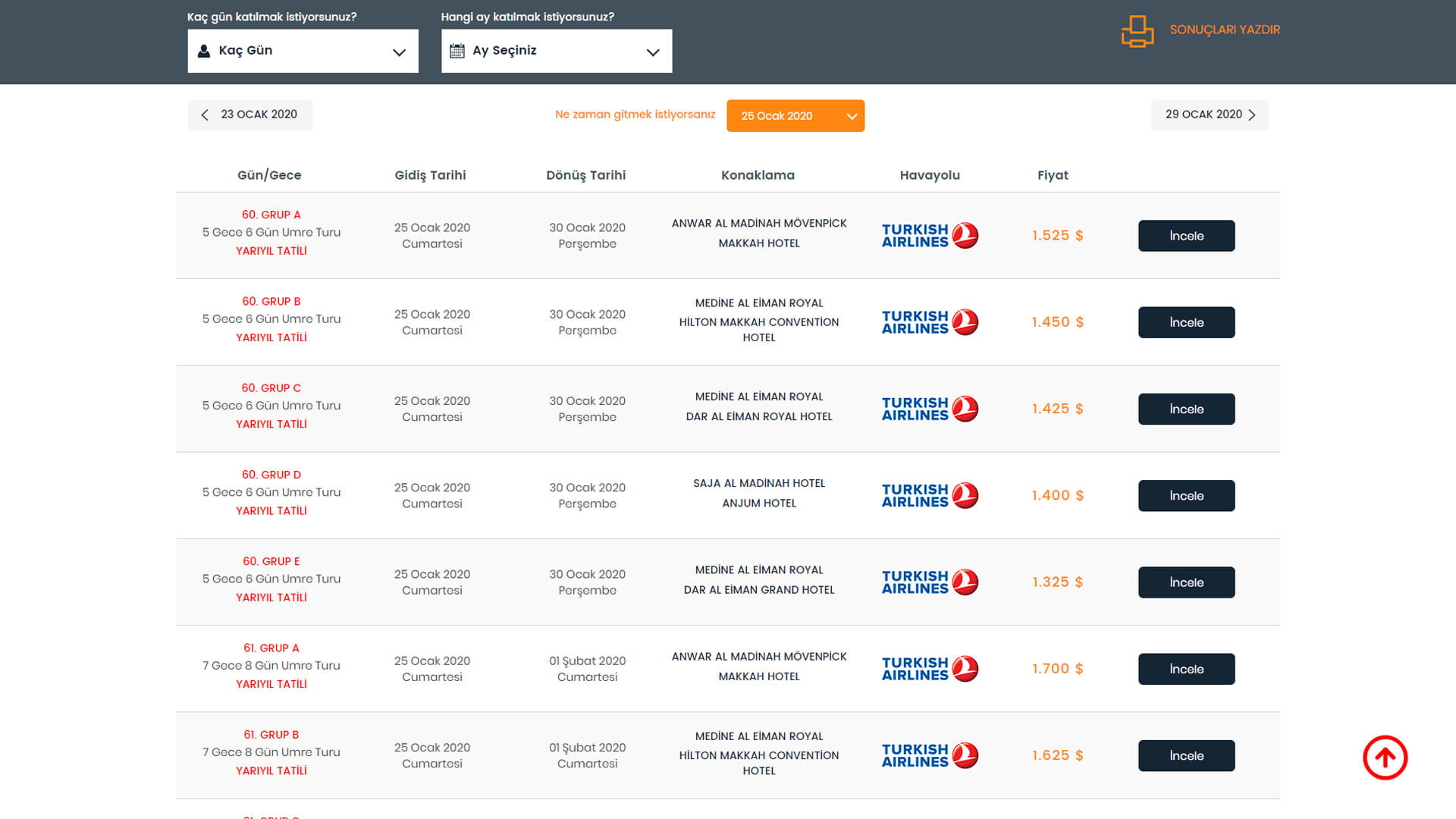This screenshot has width=1456, height=819.
Task: Open the Kaç Gün dropdown arrow
Action: pyautogui.click(x=399, y=52)
